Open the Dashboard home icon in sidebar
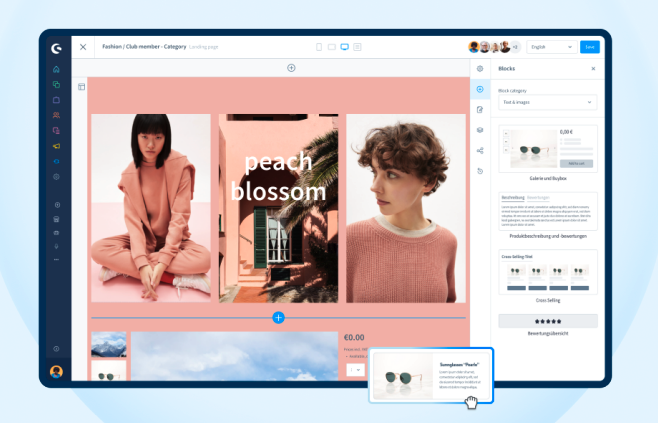Image resolution: width=658 pixels, height=423 pixels. [x=56, y=70]
